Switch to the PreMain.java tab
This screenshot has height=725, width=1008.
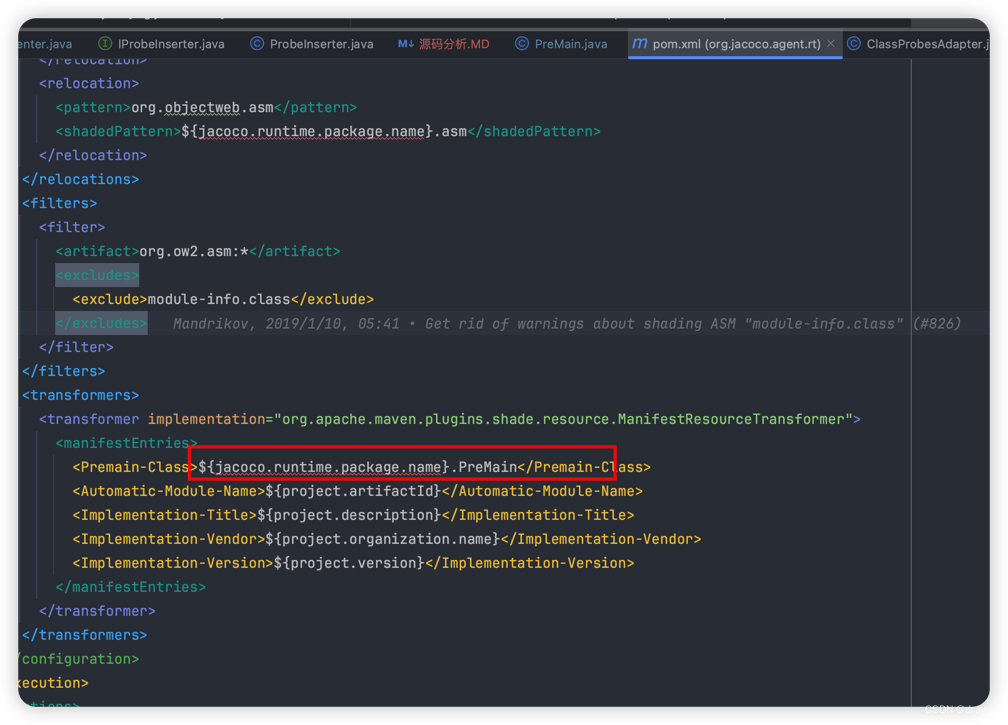562,44
